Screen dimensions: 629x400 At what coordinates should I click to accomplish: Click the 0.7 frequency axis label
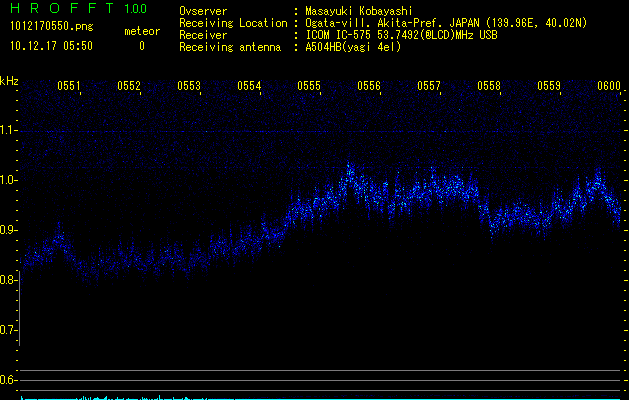pyautogui.click(x=8, y=330)
